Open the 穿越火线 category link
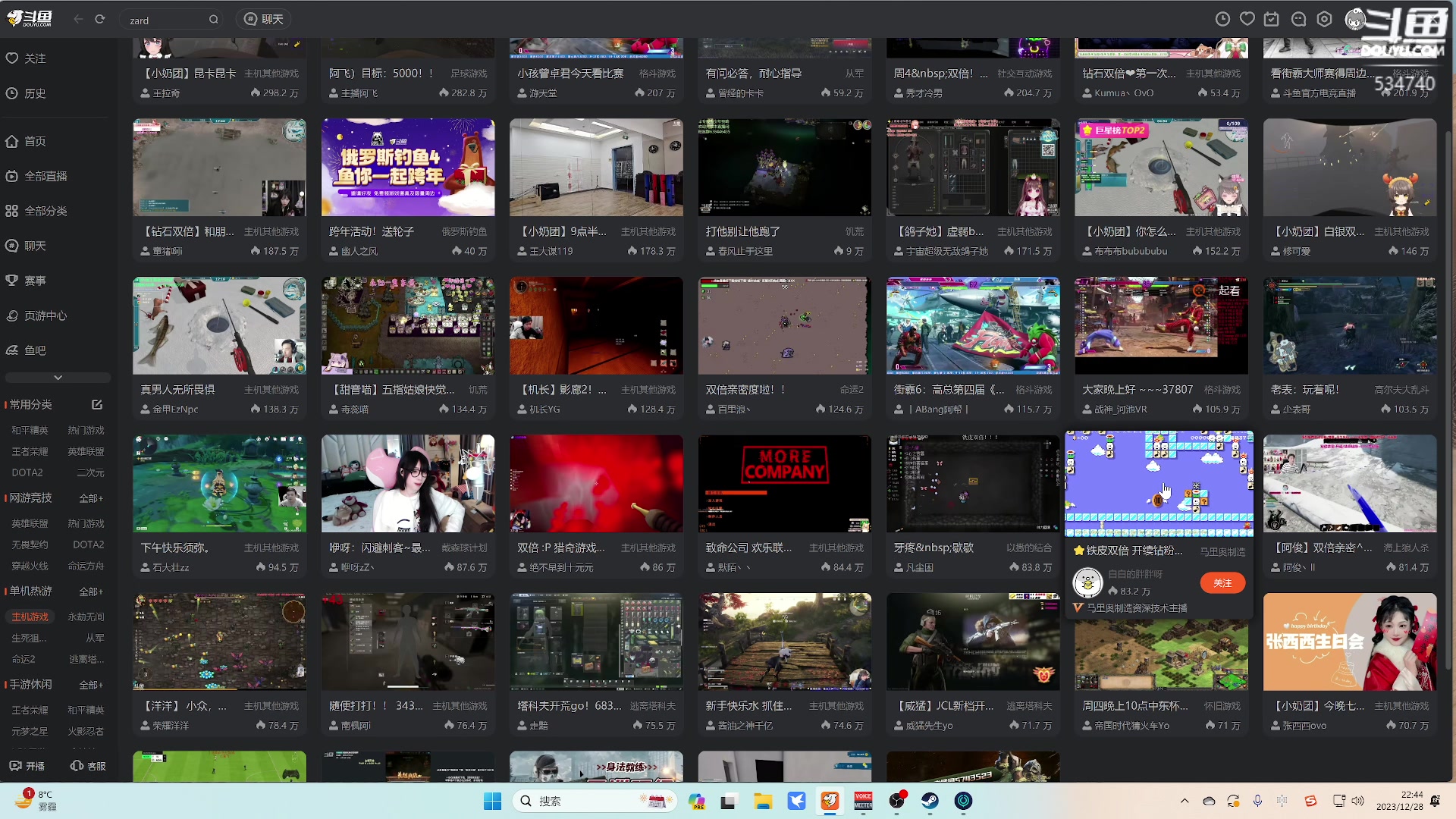This screenshot has height=819, width=1456. (30, 566)
